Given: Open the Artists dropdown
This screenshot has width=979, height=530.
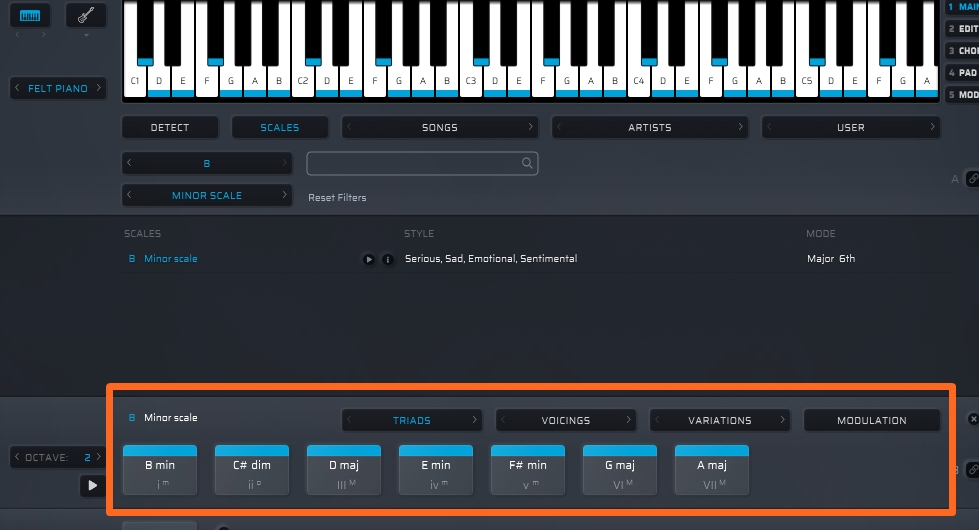Looking at the screenshot, I should point(649,127).
